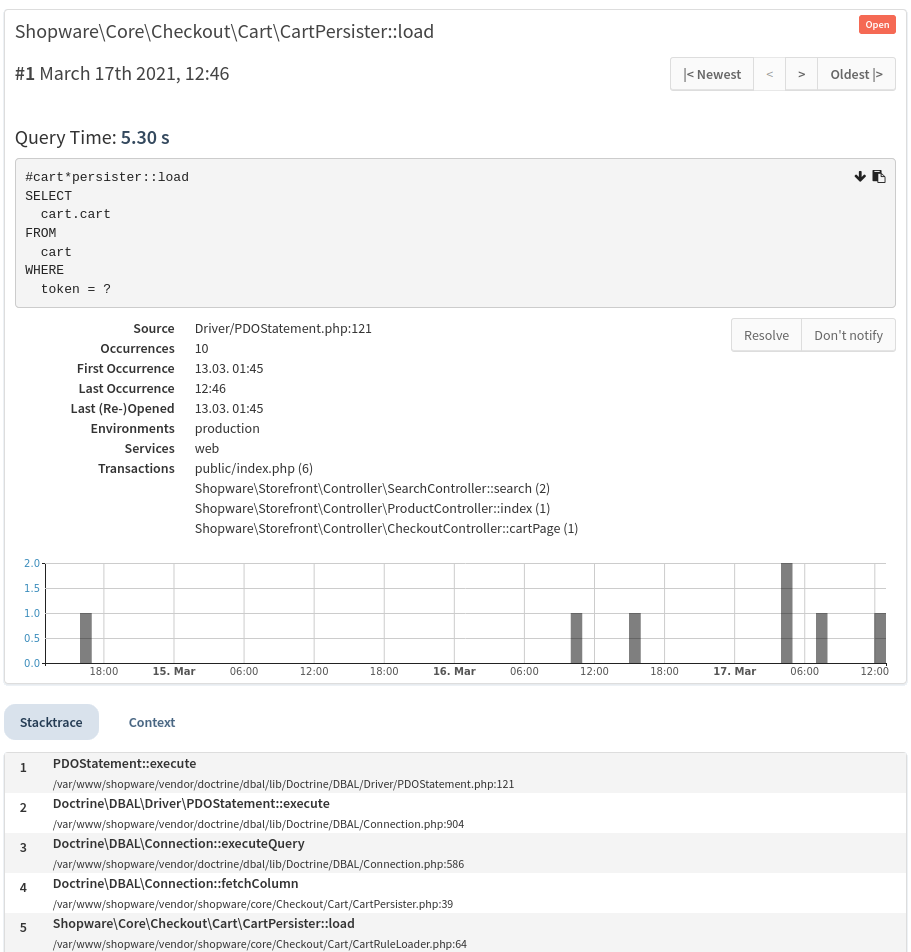Click the Occurrences value '10'
This screenshot has height=952, width=911.
pos(202,348)
